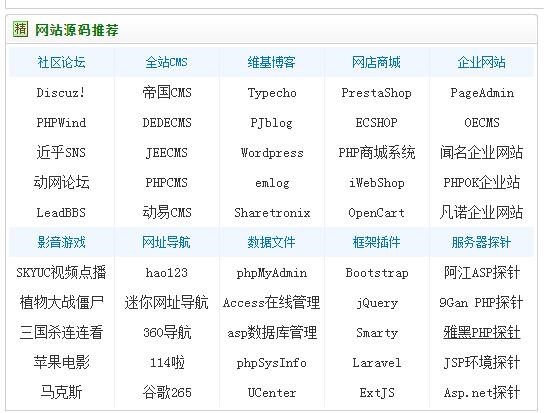Screen dimensions: 544x413
Task: Open the OECMS link
Action: [x=482, y=123]
